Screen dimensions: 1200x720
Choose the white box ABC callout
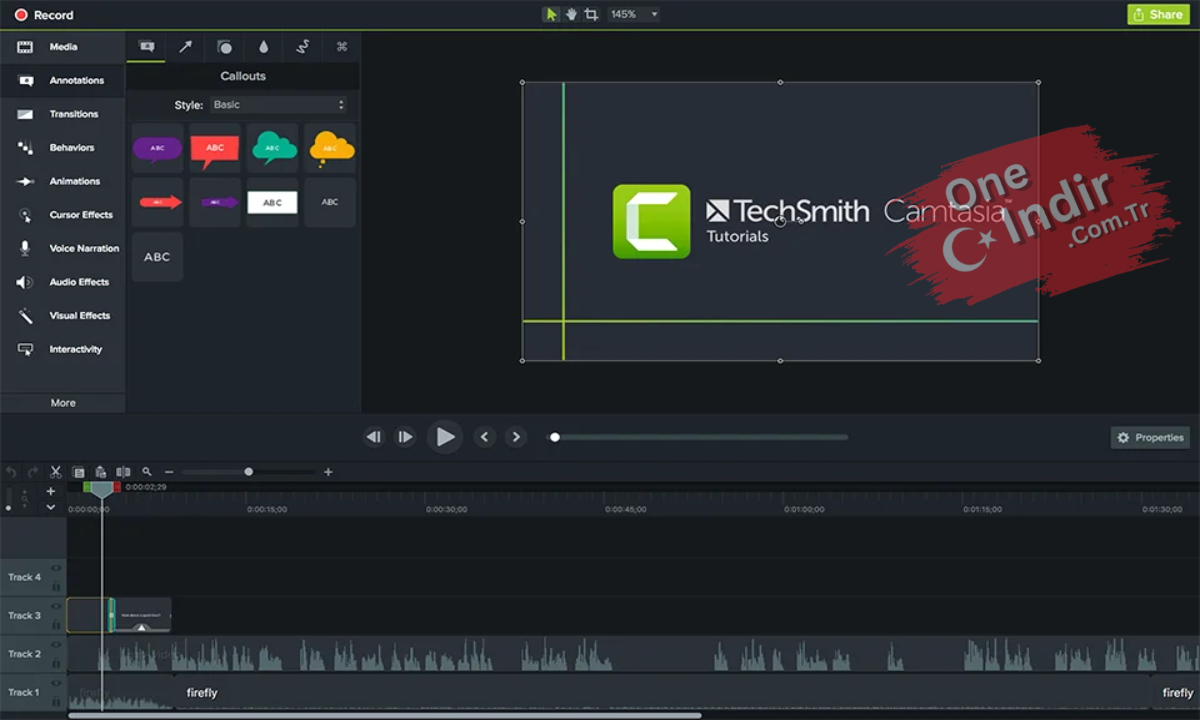click(273, 202)
